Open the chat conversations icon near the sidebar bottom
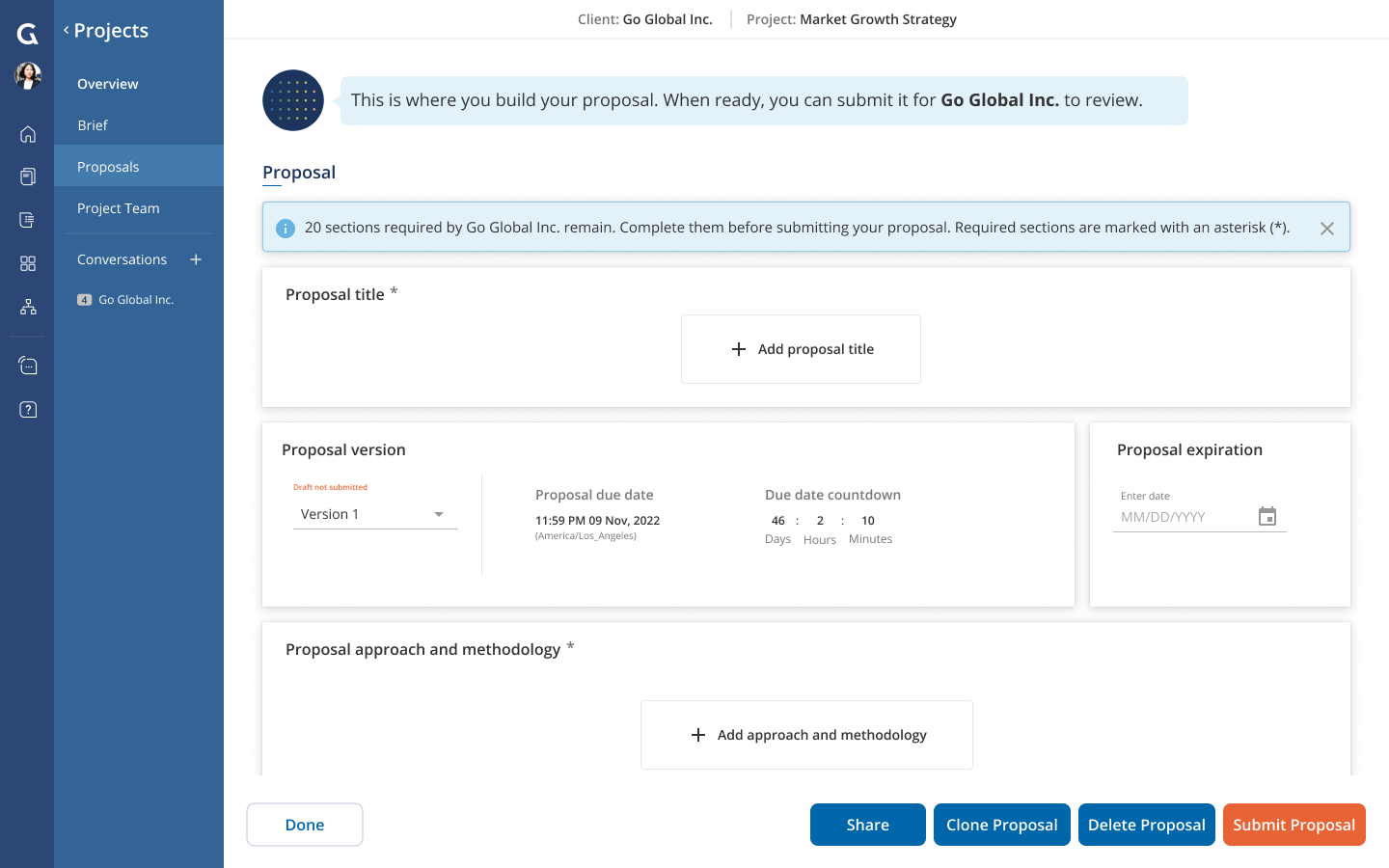Image resolution: width=1389 pixels, height=868 pixels. click(x=27, y=366)
